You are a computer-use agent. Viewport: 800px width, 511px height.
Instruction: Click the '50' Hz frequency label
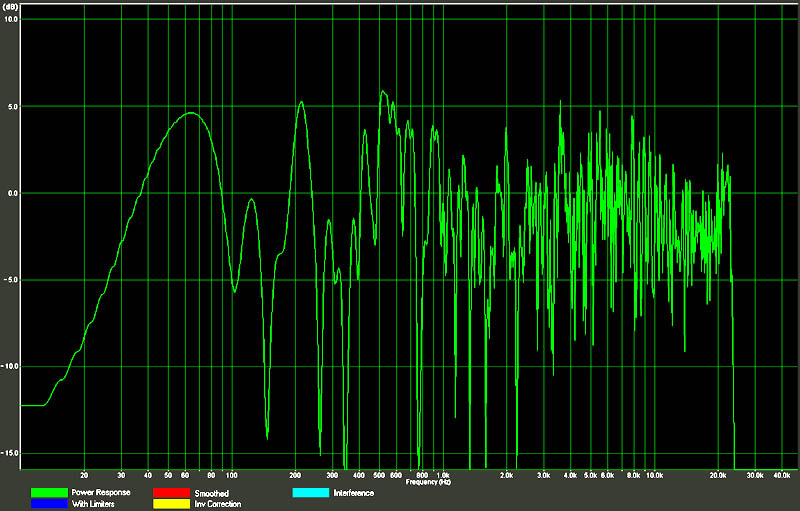[x=168, y=475]
